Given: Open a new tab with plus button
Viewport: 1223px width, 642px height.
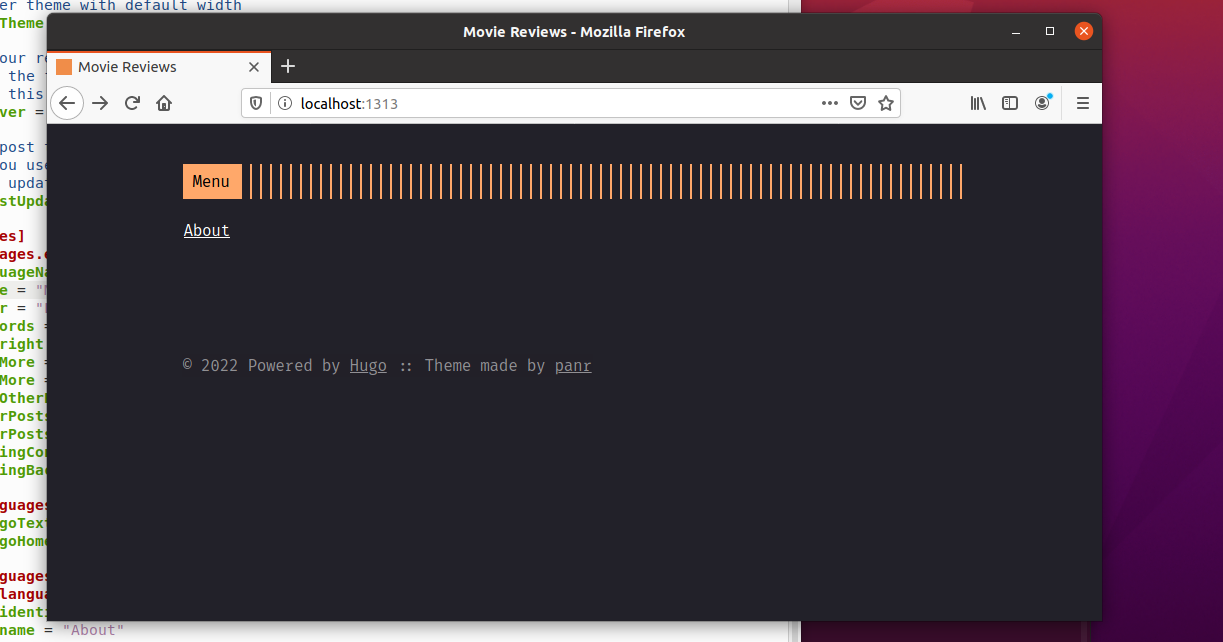Looking at the screenshot, I should coord(288,66).
